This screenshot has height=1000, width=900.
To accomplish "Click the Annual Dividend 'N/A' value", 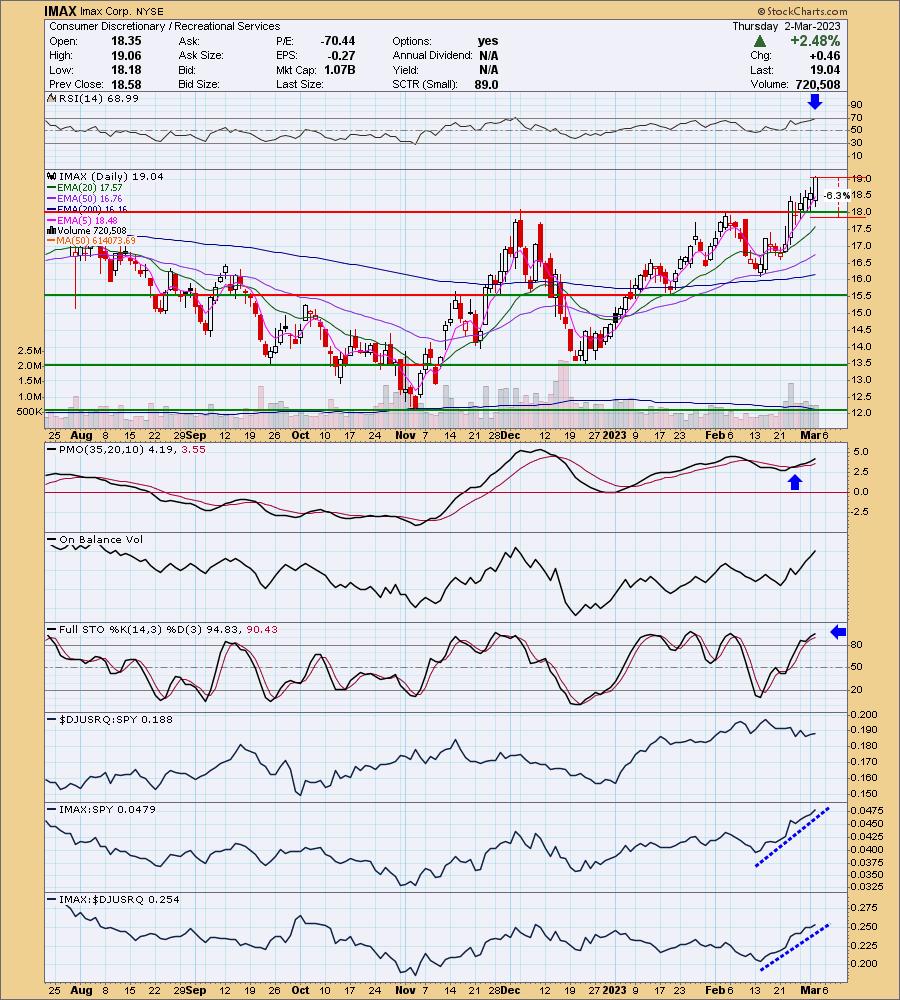I will pos(489,55).
